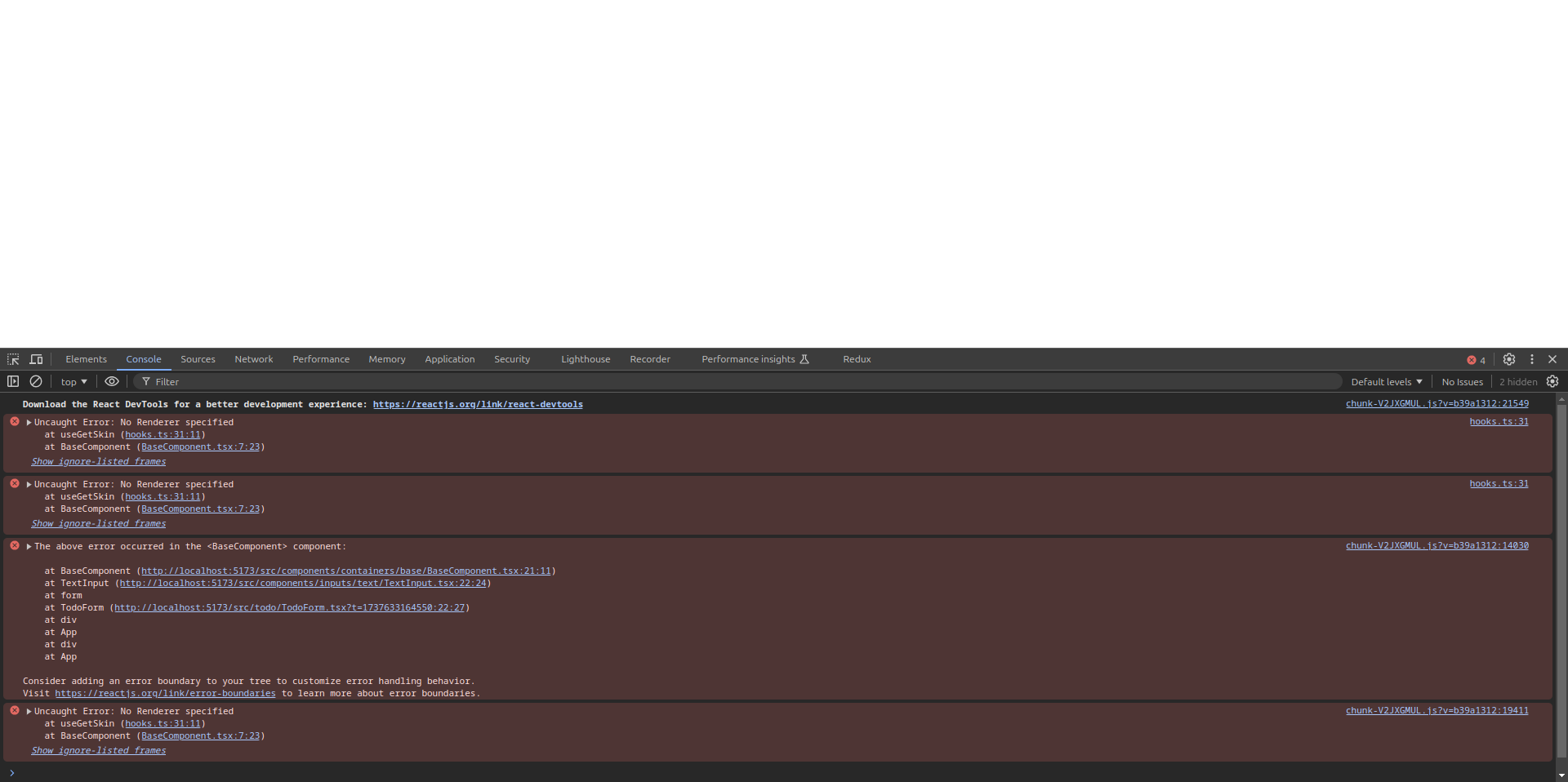
Task: Create a live expression via eye icon
Action: click(x=112, y=381)
